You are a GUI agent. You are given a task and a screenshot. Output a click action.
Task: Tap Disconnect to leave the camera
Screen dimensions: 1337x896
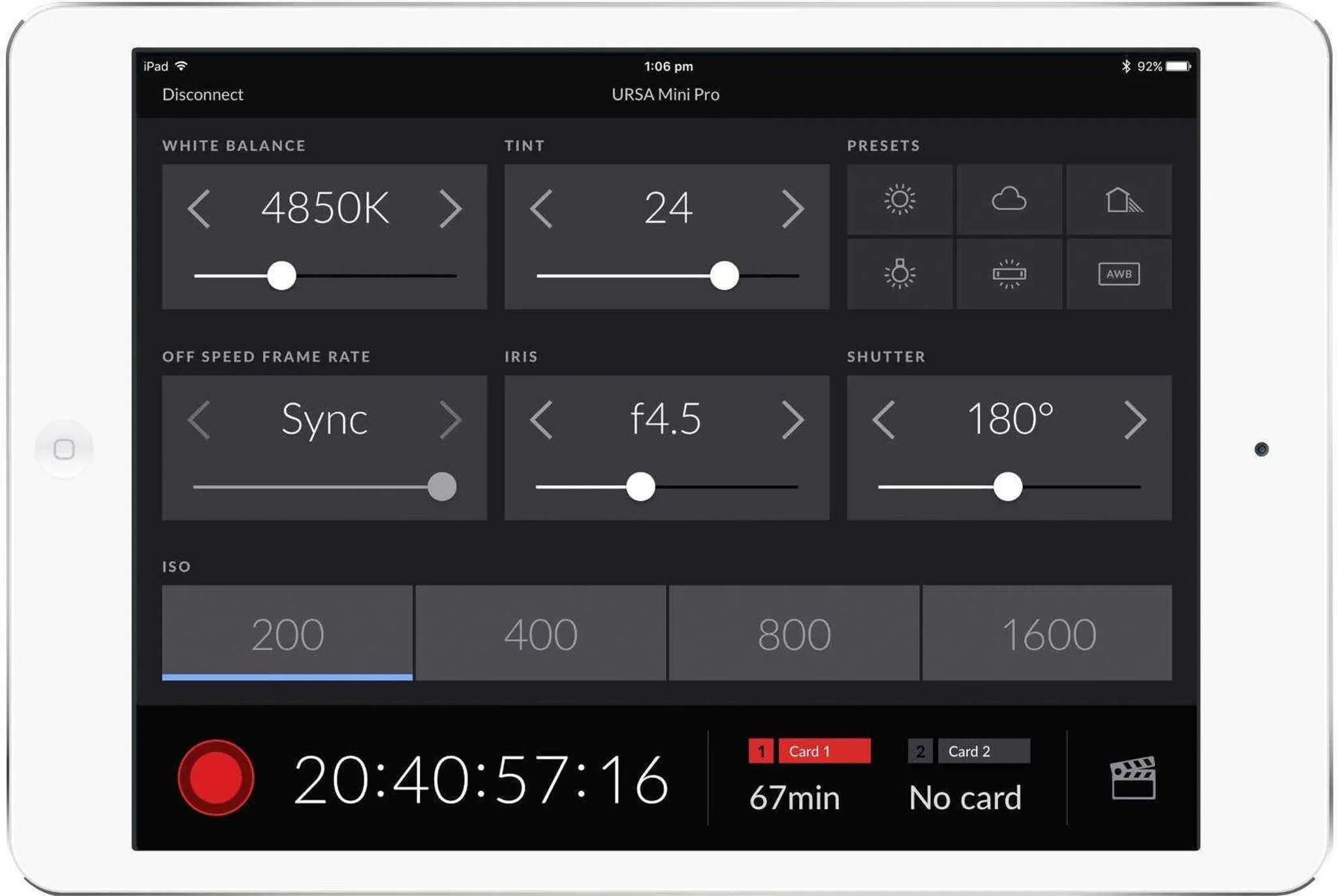(202, 95)
